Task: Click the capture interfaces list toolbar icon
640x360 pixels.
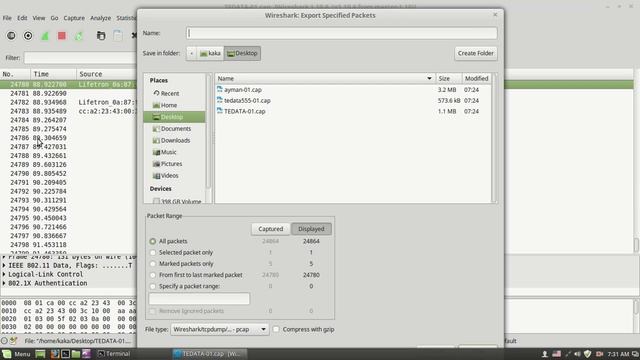Action: pos(11,36)
